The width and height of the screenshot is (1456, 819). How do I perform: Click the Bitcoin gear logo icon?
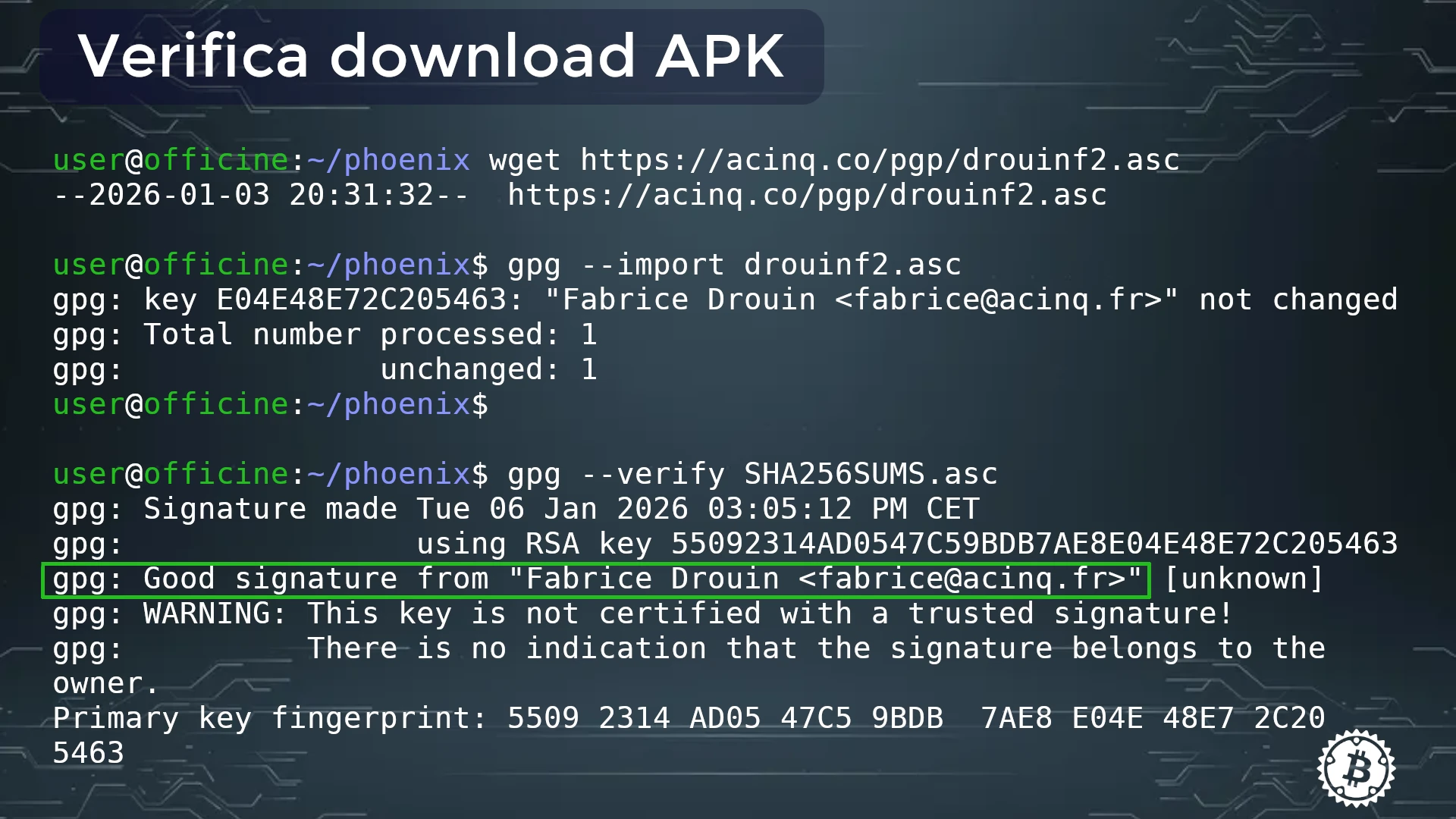point(1356,768)
